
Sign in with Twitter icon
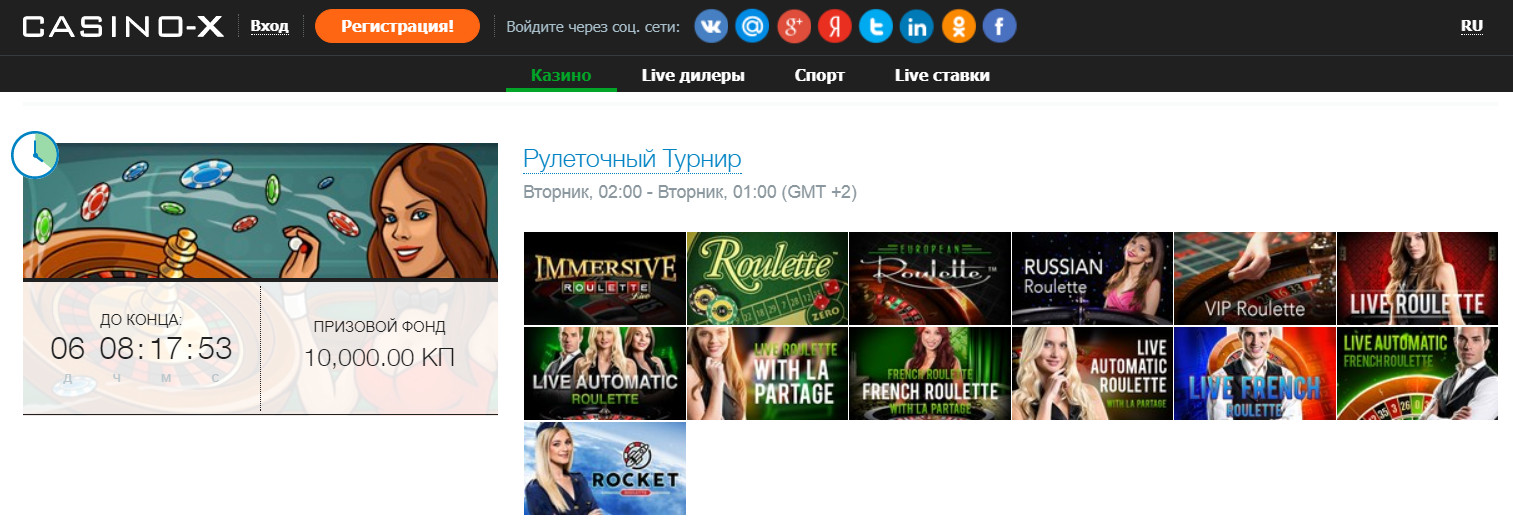[875, 26]
